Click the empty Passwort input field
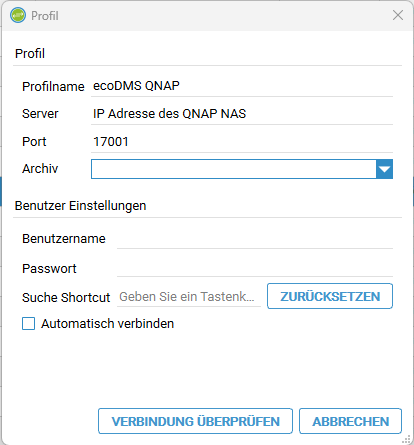The height and width of the screenshot is (445, 414). 255,268
